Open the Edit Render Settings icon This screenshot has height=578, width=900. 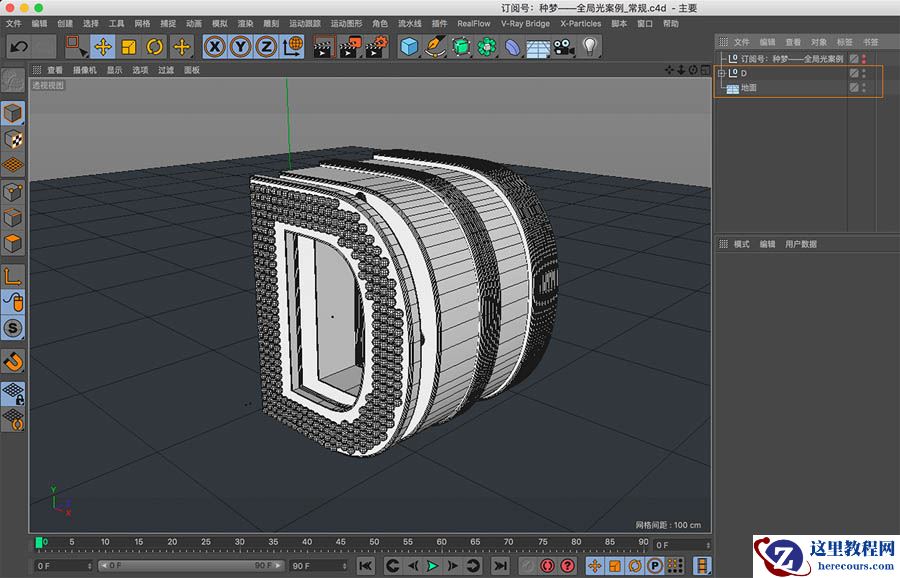click(375, 45)
